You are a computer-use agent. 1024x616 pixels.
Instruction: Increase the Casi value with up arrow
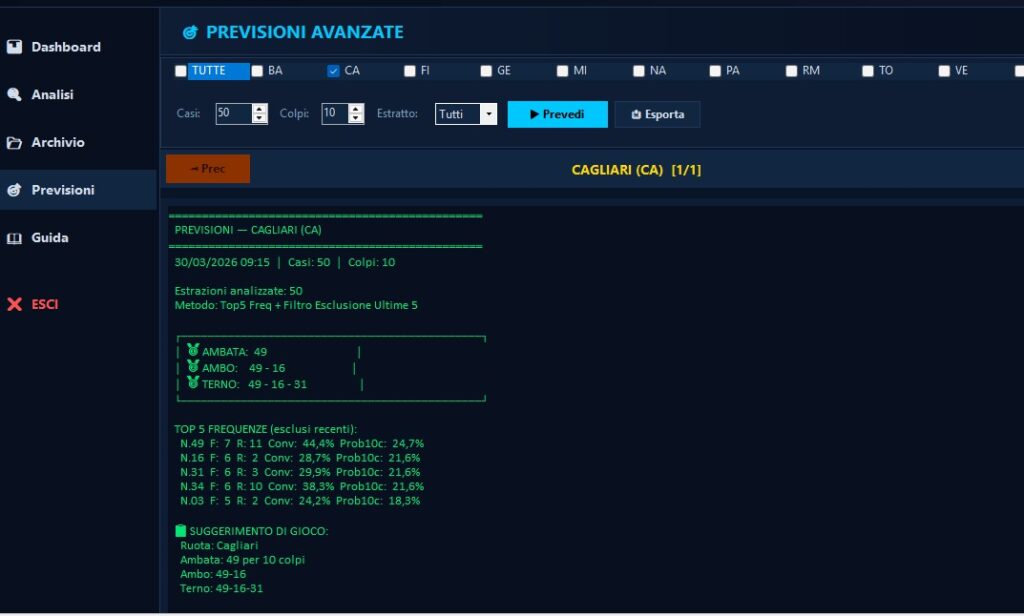(x=260, y=109)
